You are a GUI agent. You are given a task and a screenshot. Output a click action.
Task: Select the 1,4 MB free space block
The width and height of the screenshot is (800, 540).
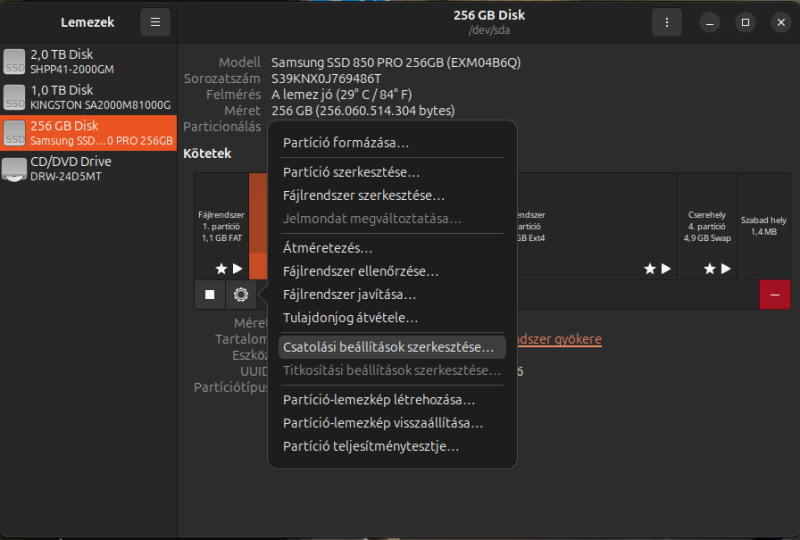[764, 227]
